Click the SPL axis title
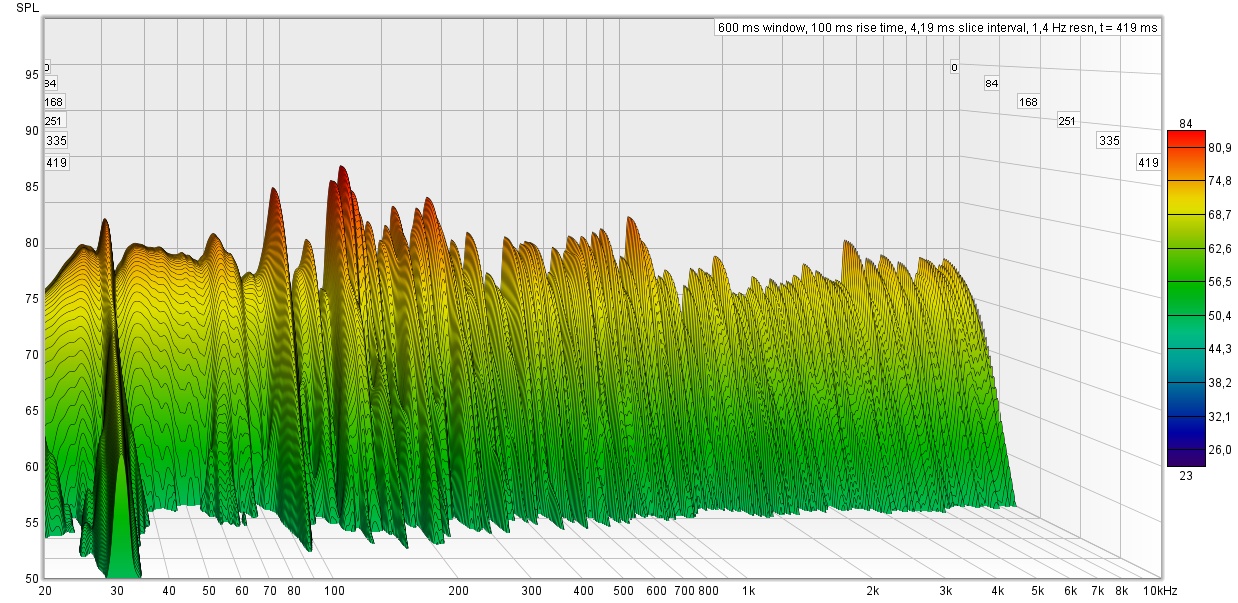 click(28, 7)
